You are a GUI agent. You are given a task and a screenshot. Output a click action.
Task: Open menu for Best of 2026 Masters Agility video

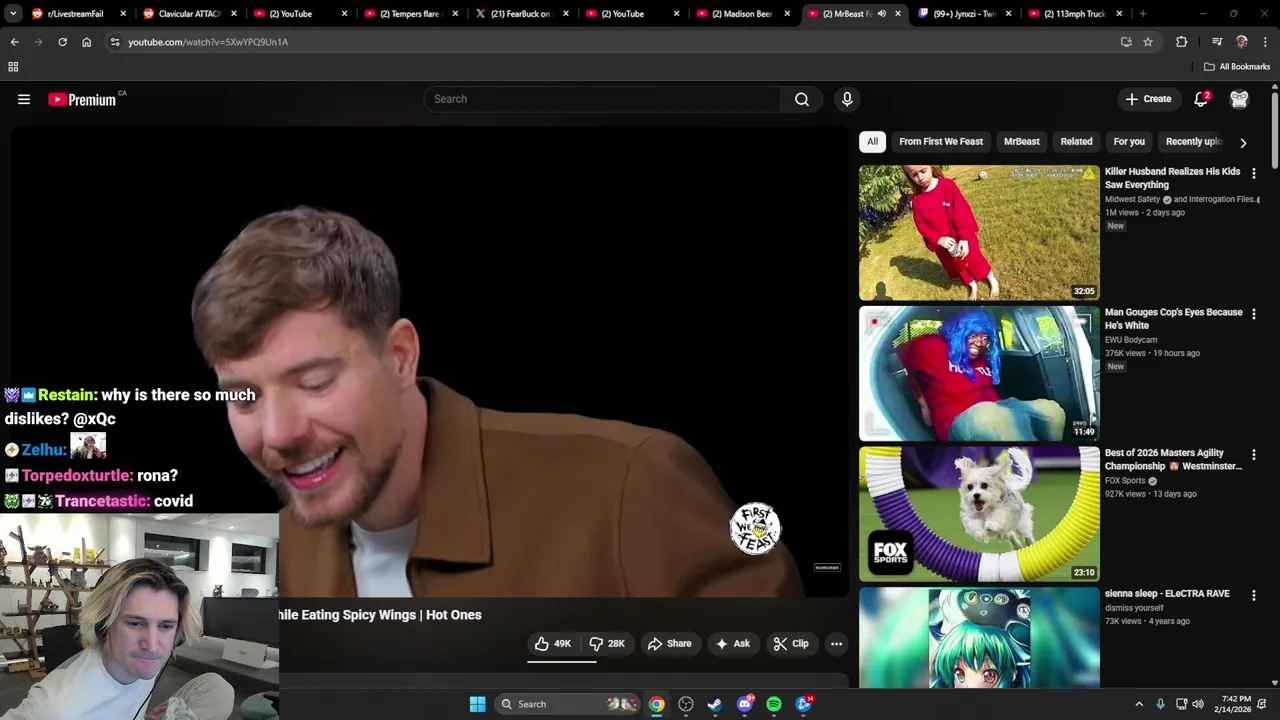point(1254,455)
